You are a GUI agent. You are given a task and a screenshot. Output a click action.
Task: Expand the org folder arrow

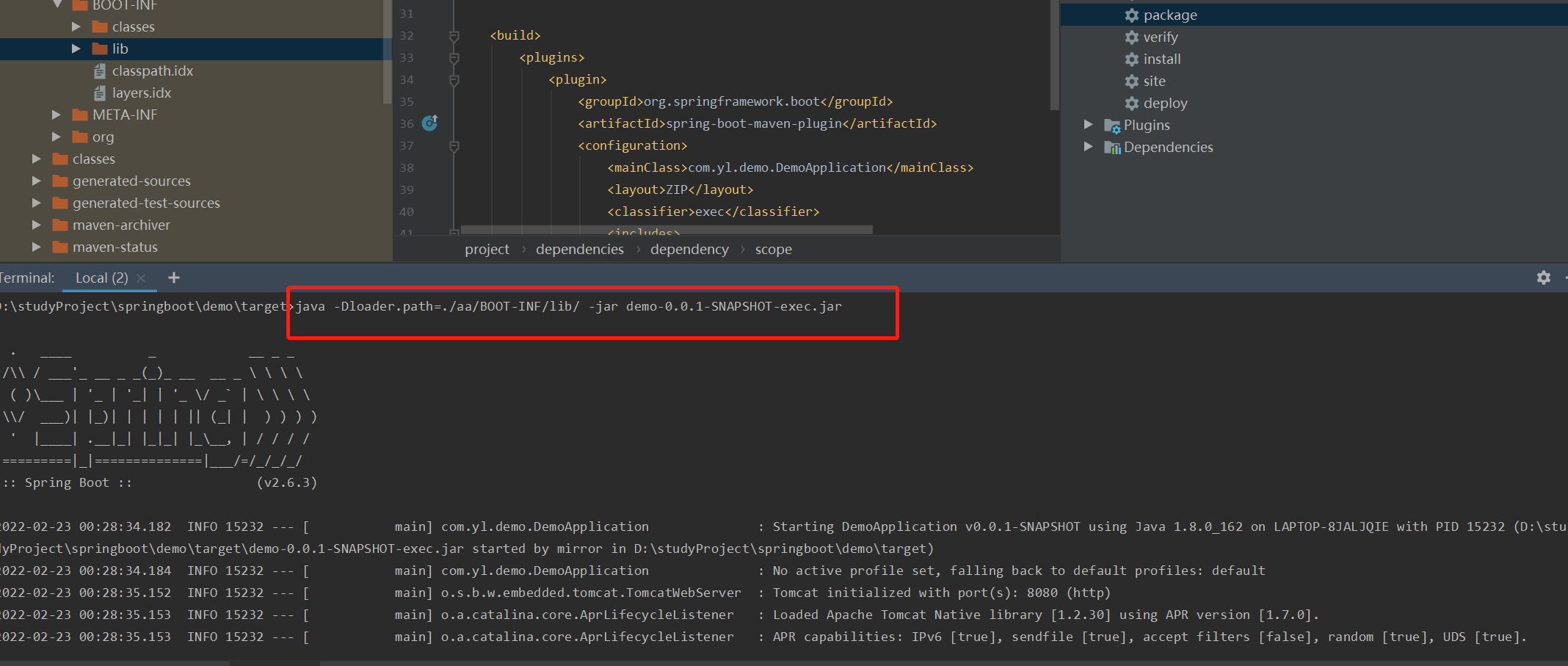tap(57, 137)
